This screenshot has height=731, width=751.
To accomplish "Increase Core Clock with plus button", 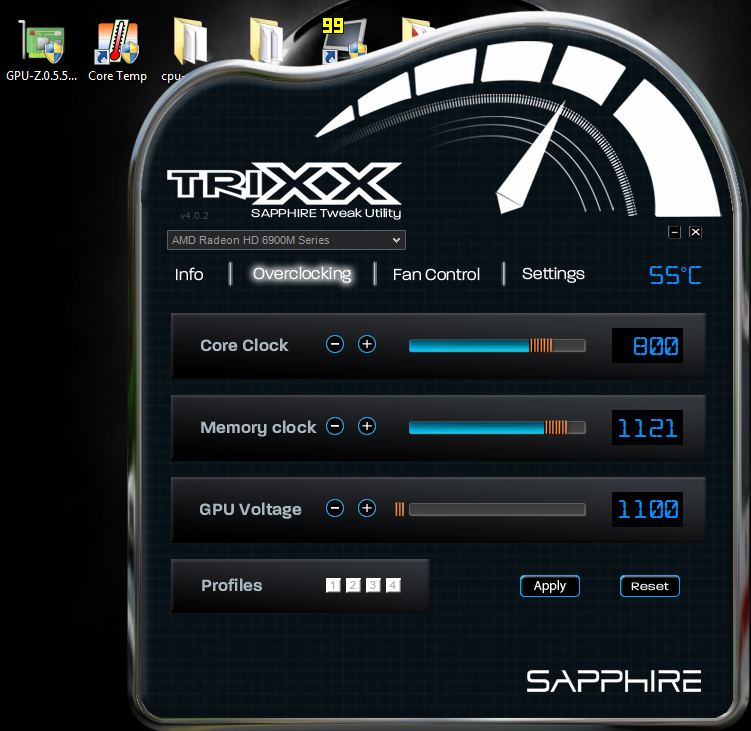I will (367, 344).
